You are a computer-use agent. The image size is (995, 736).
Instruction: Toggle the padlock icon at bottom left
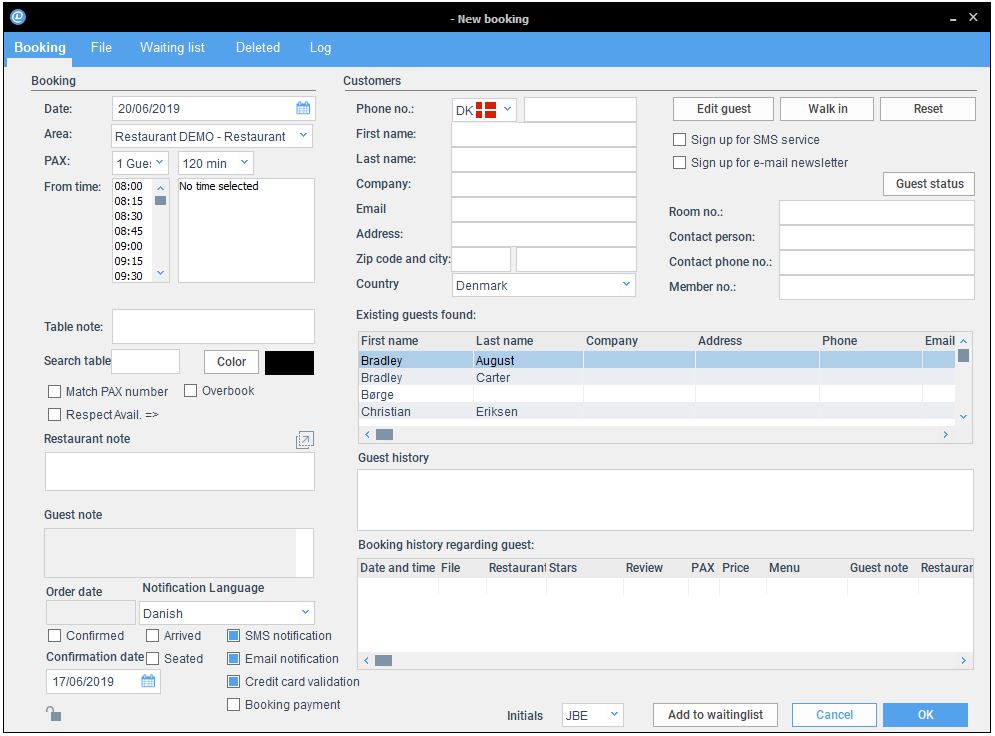click(x=54, y=714)
